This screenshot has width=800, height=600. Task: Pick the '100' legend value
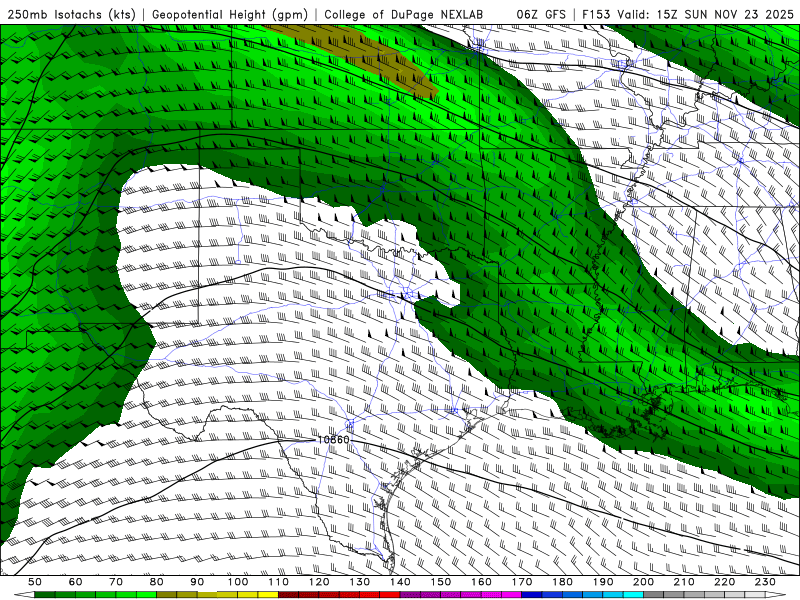tap(238, 582)
